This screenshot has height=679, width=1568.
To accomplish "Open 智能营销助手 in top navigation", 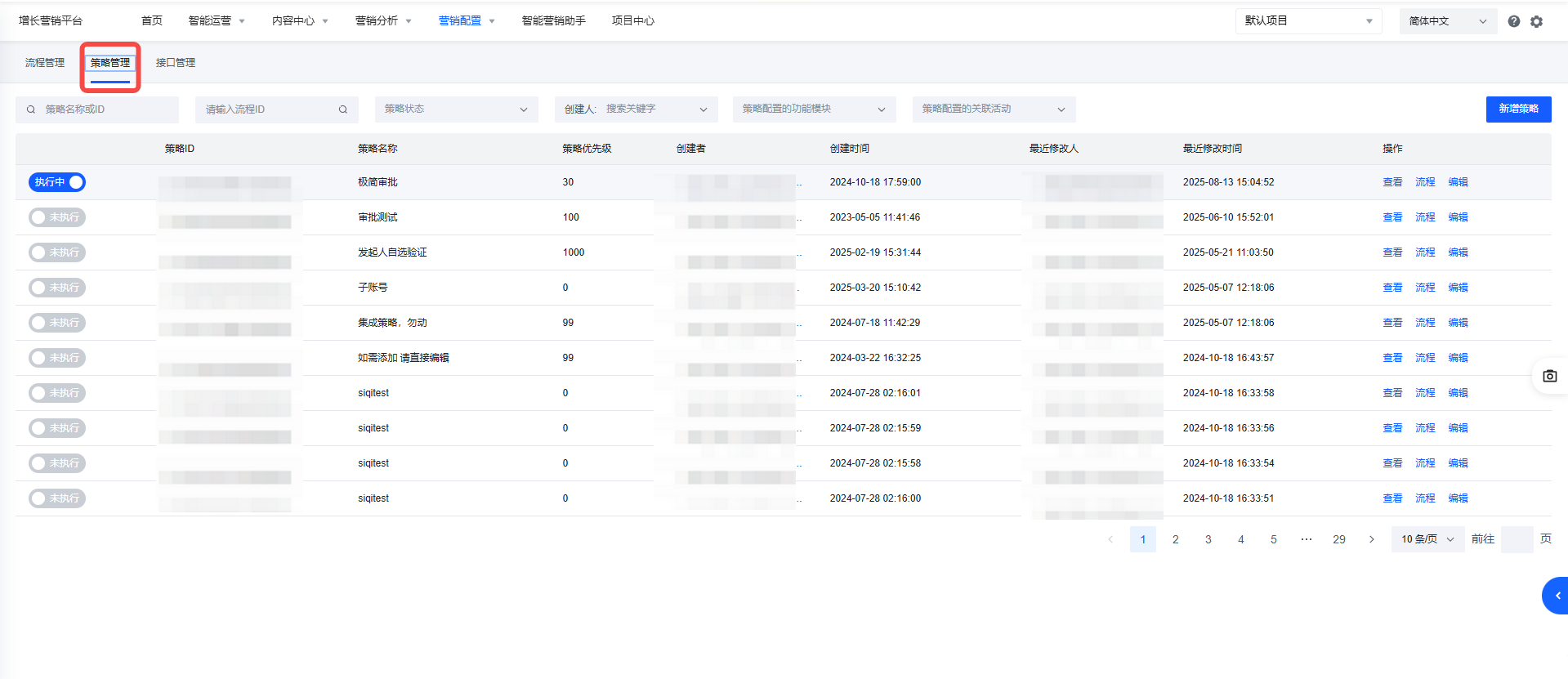I will pos(553,21).
